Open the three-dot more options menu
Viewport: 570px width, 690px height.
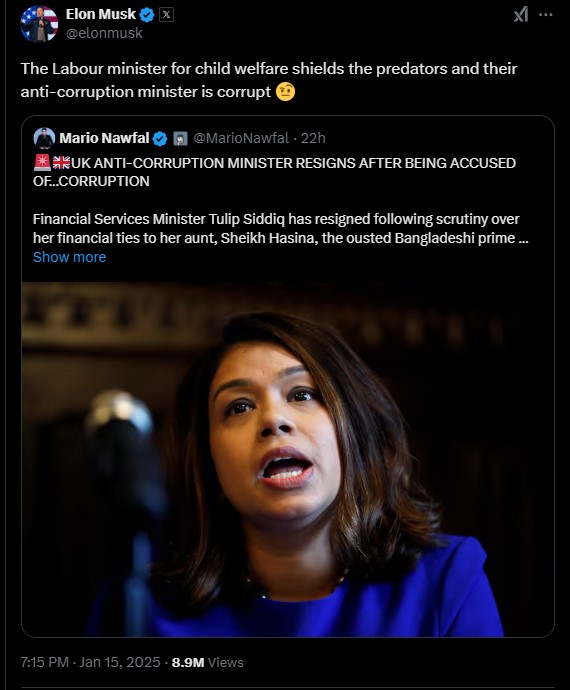pos(546,15)
